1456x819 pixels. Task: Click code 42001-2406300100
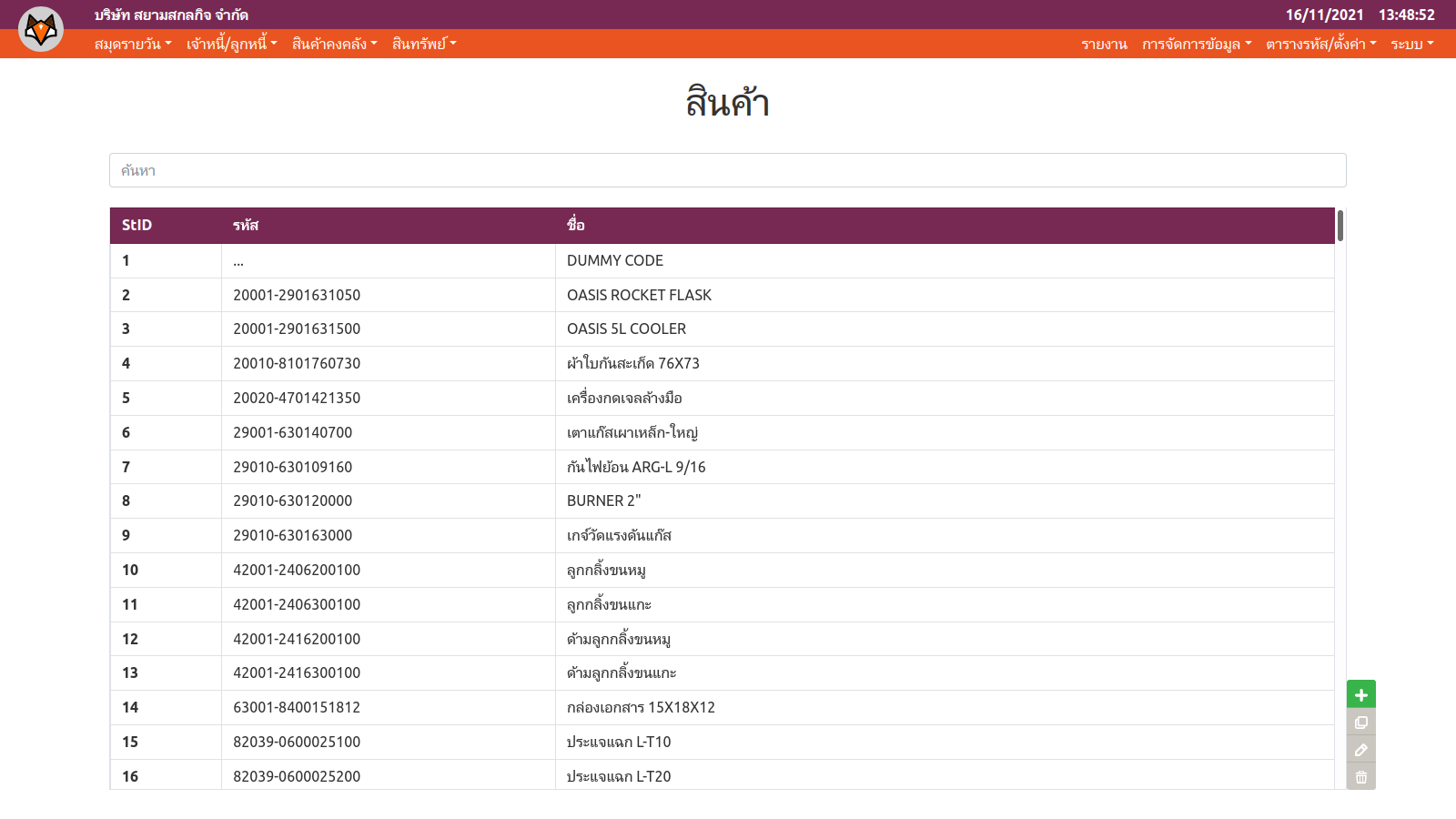pyautogui.click(x=297, y=604)
